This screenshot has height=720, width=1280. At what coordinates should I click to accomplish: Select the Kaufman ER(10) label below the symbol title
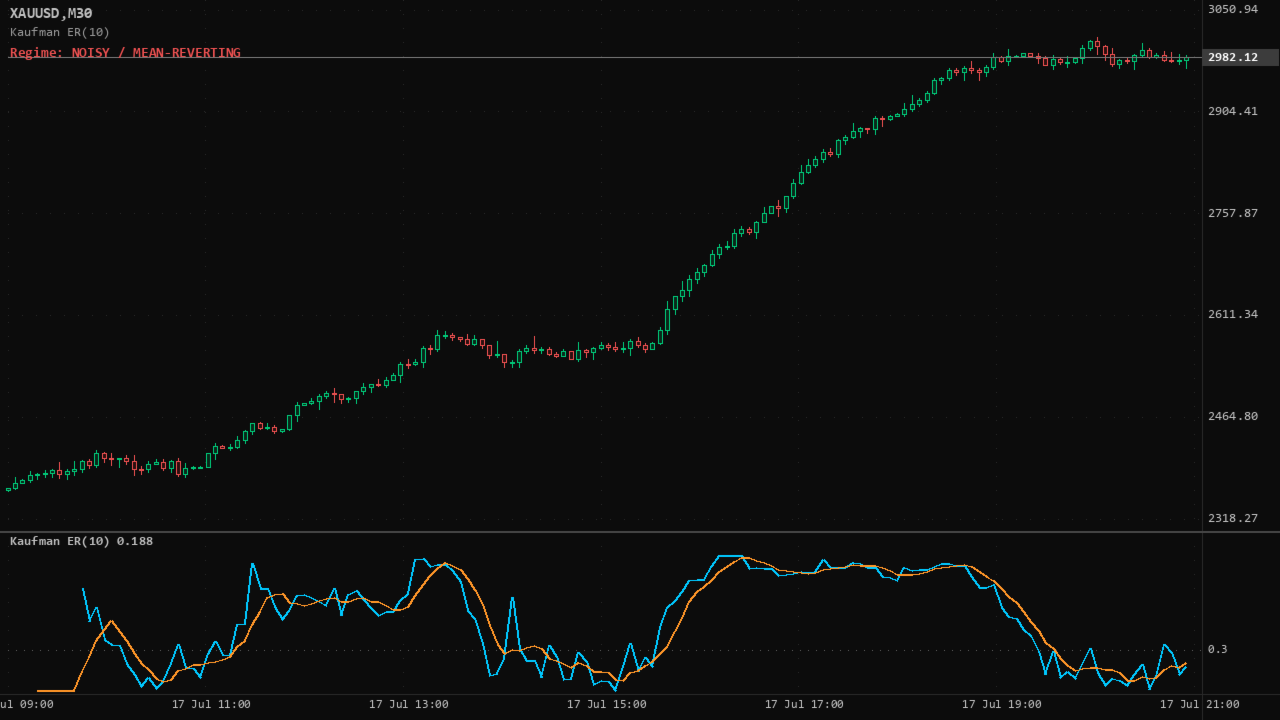(60, 32)
